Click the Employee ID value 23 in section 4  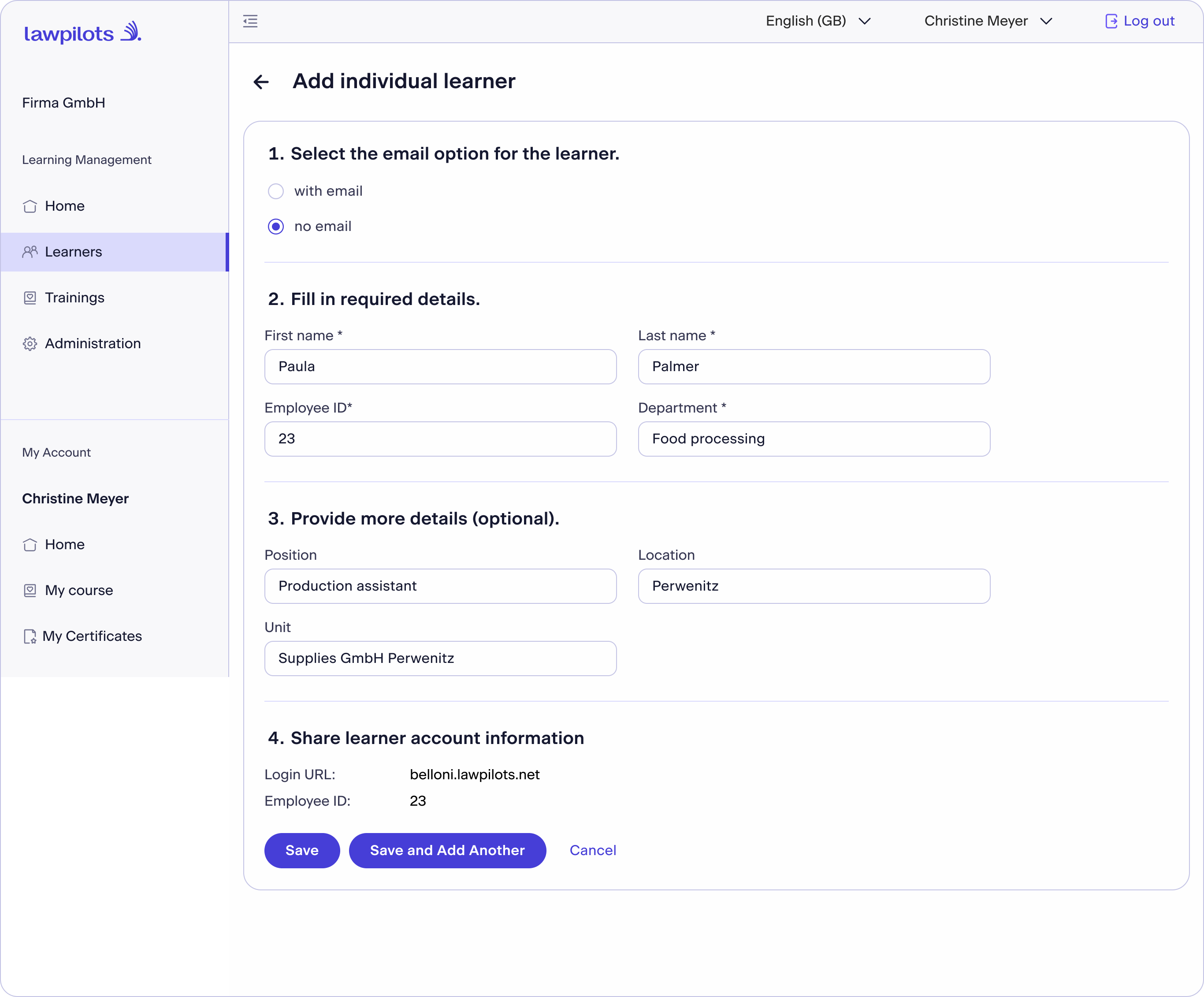417,801
